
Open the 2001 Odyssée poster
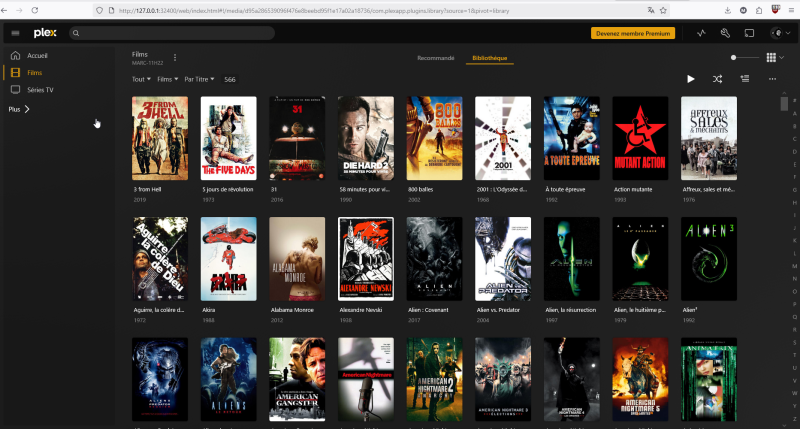click(x=503, y=138)
